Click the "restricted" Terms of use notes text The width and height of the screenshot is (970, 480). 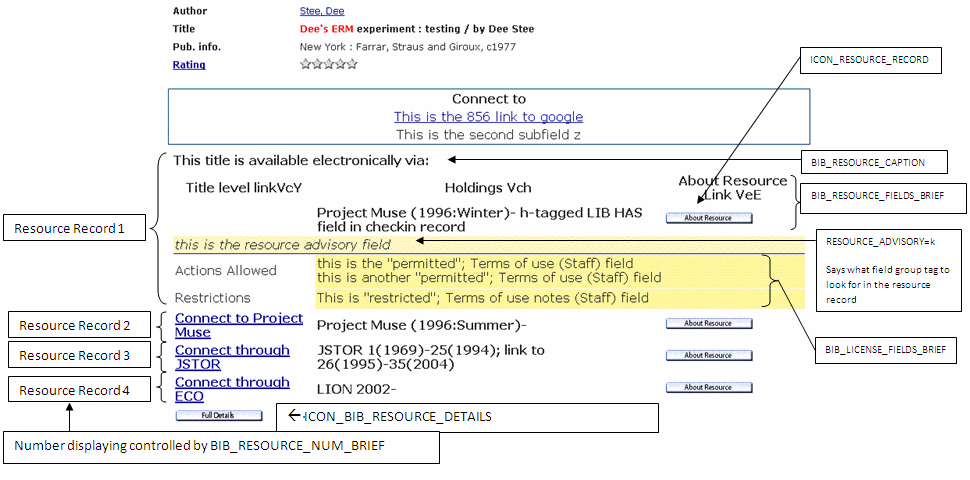pos(483,298)
